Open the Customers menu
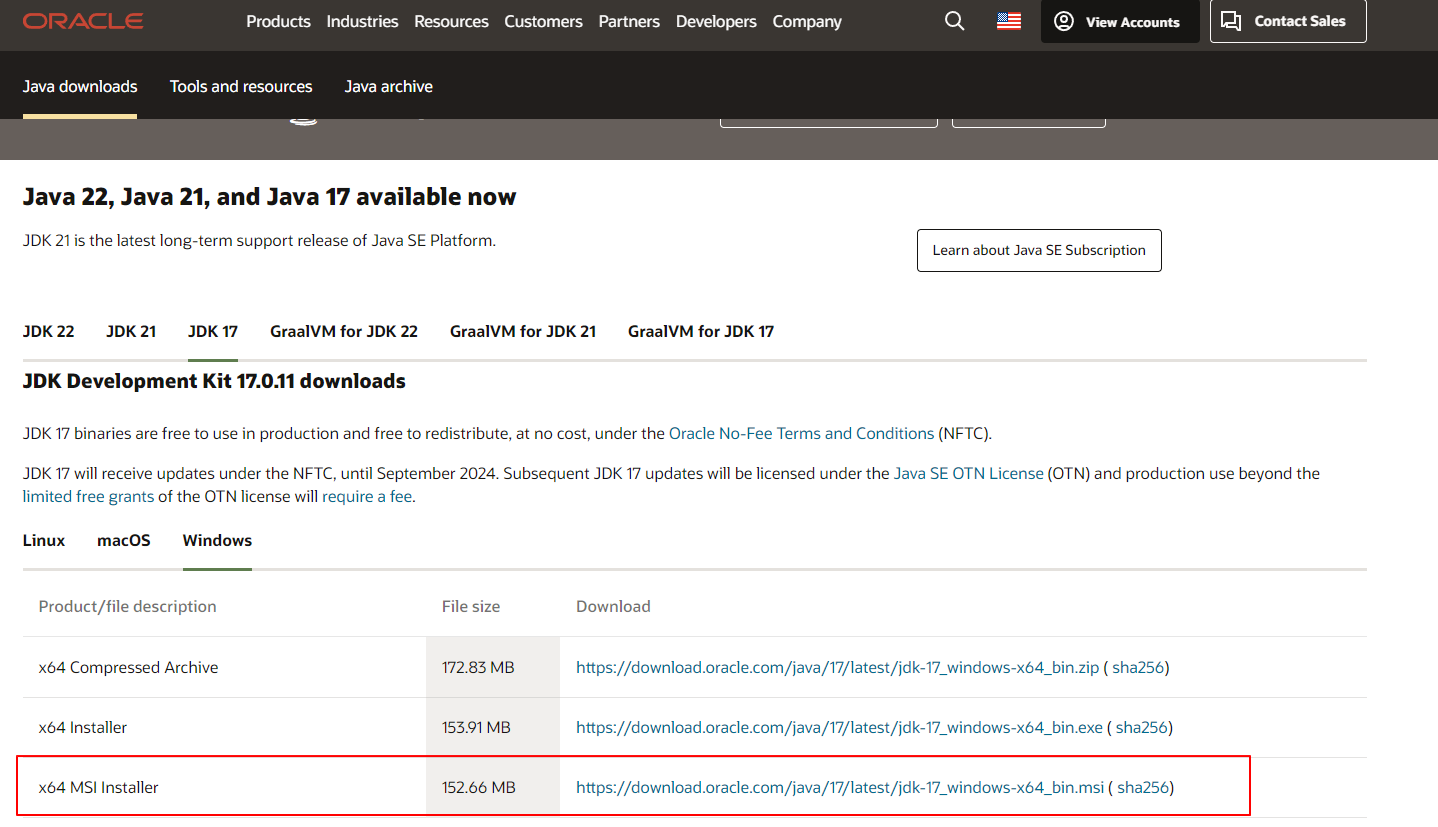Viewport: 1438px width, 827px height. click(x=543, y=21)
